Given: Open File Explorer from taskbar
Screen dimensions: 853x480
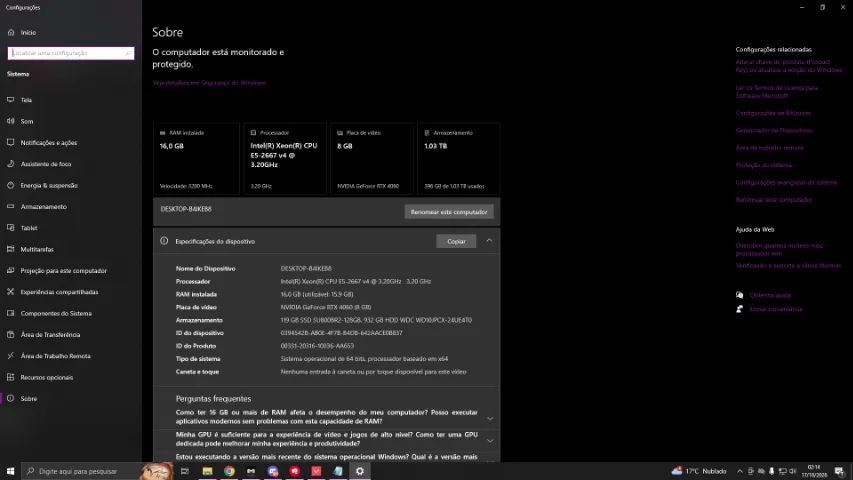Looking at the screenshot, I should coord(207,471).
